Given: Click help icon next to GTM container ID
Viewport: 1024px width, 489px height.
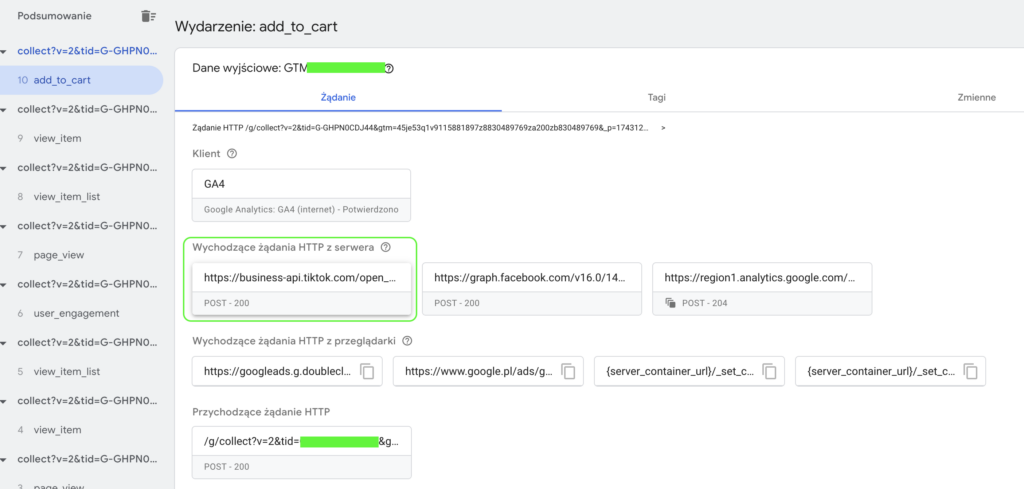Looking at the screenshot, I should click(x=389, y=69).
